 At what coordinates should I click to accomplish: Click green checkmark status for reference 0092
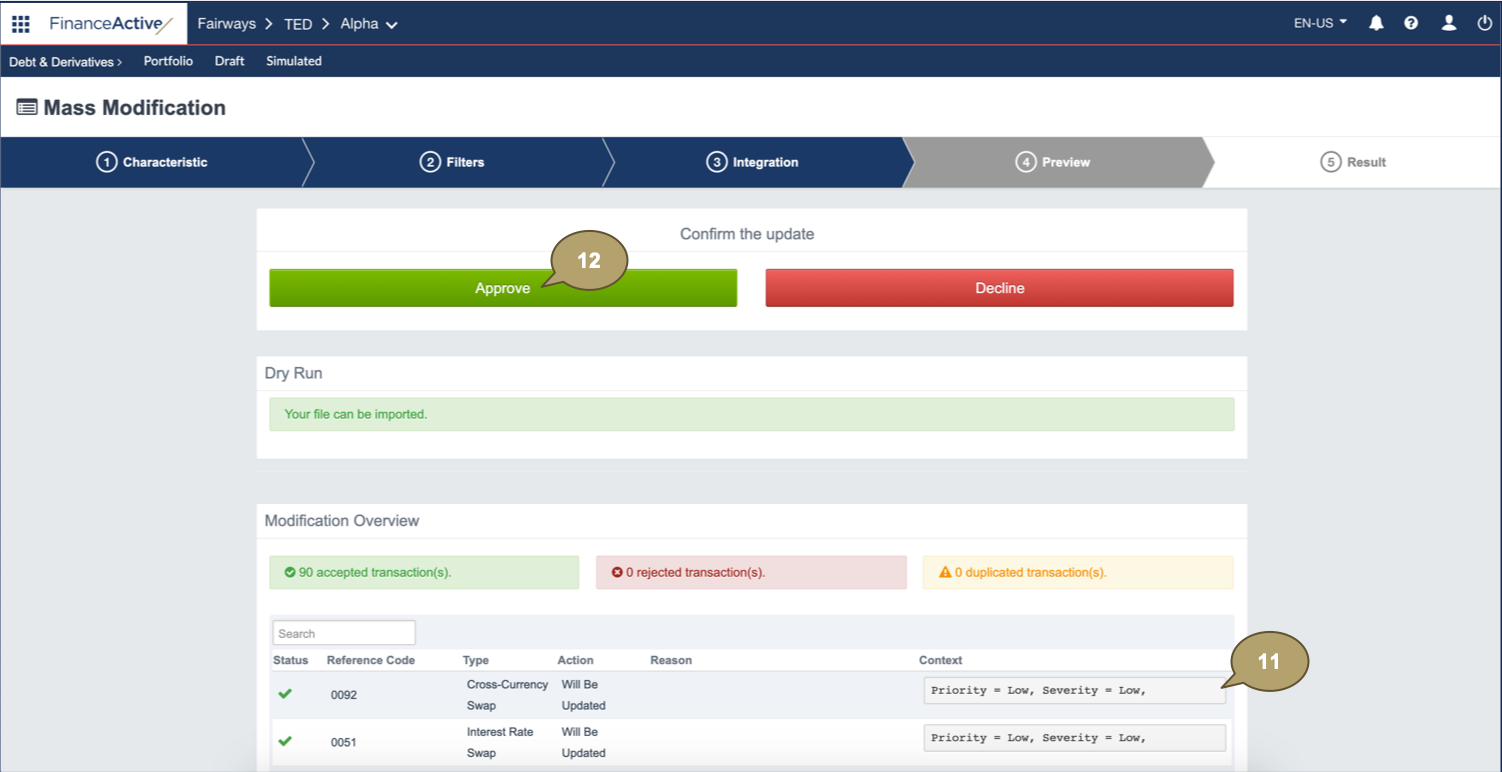point(285,694)
